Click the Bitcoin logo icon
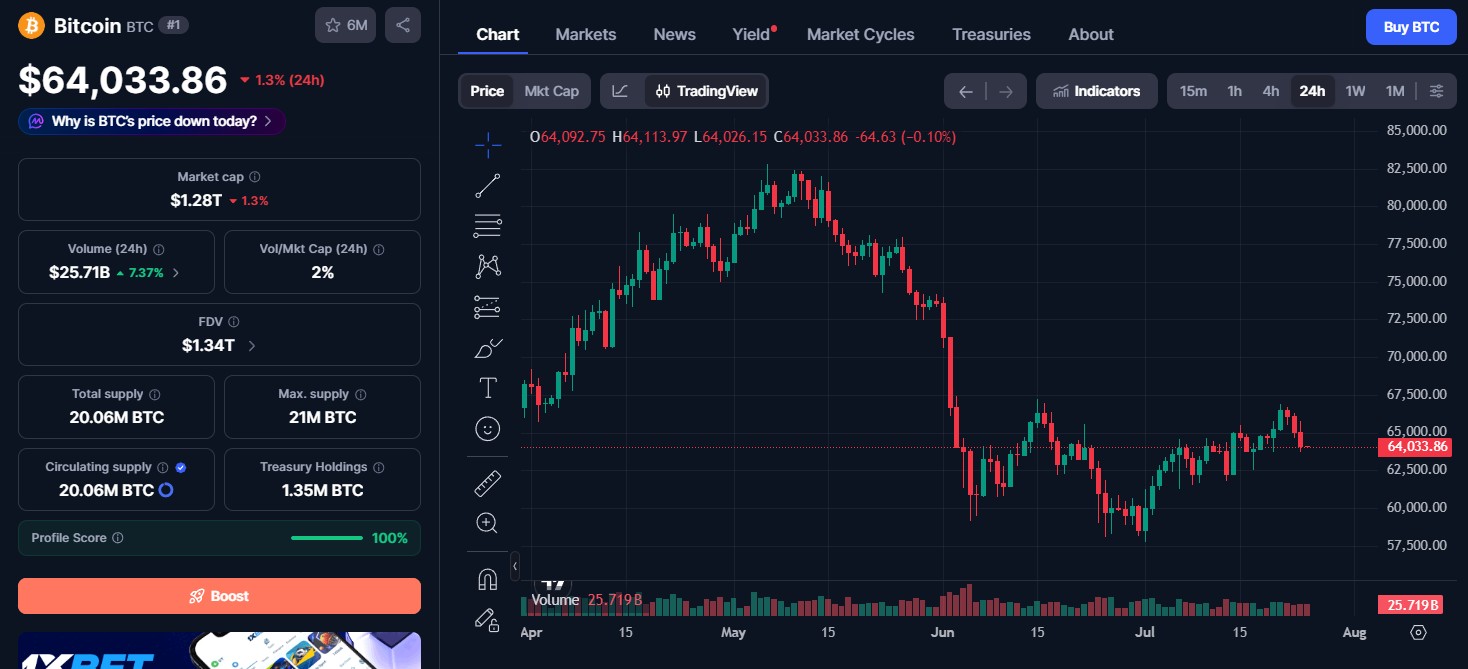 click(32, 25)
